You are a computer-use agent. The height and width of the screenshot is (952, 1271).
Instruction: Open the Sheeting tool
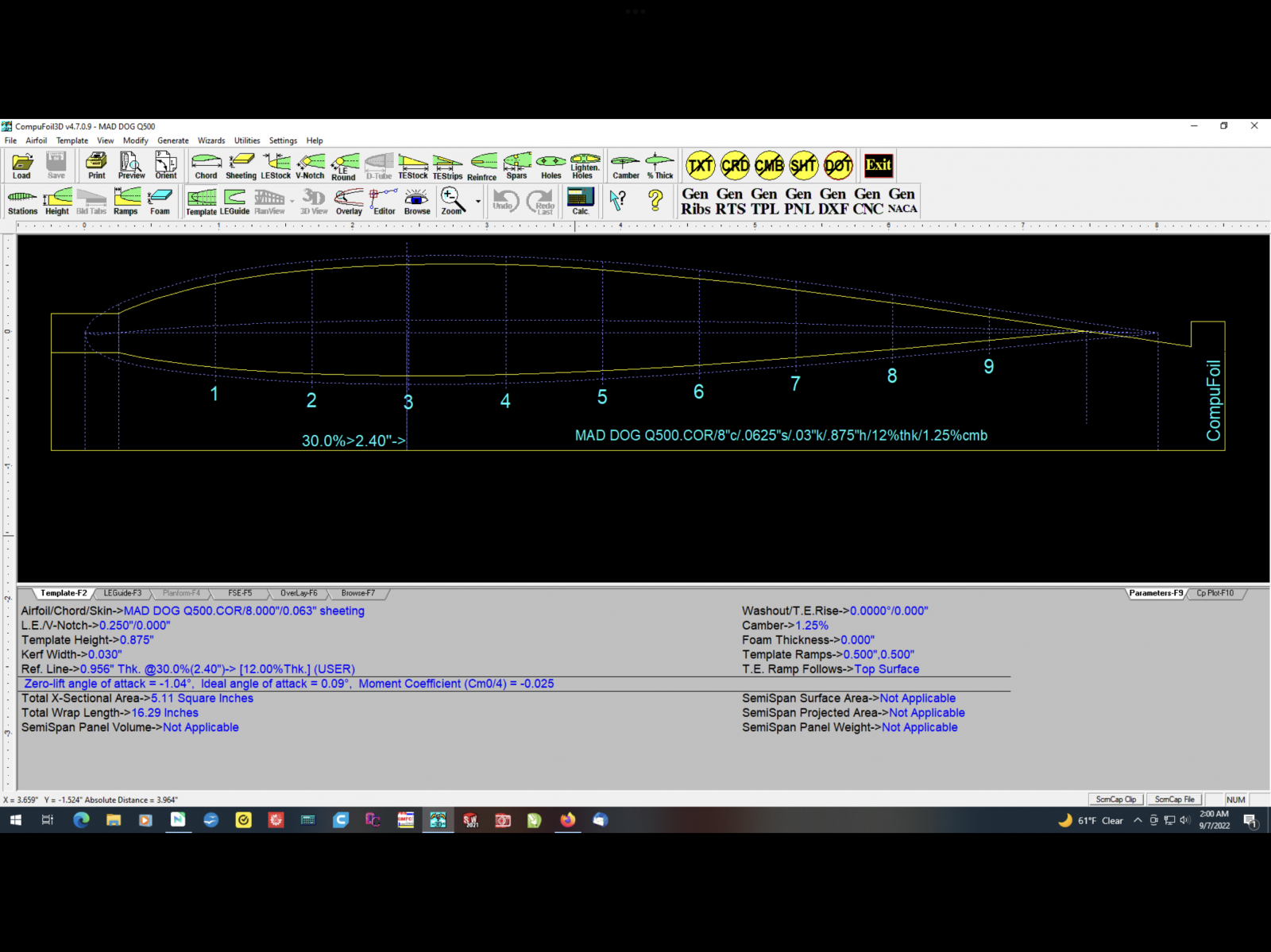click(x=241, y=166)
